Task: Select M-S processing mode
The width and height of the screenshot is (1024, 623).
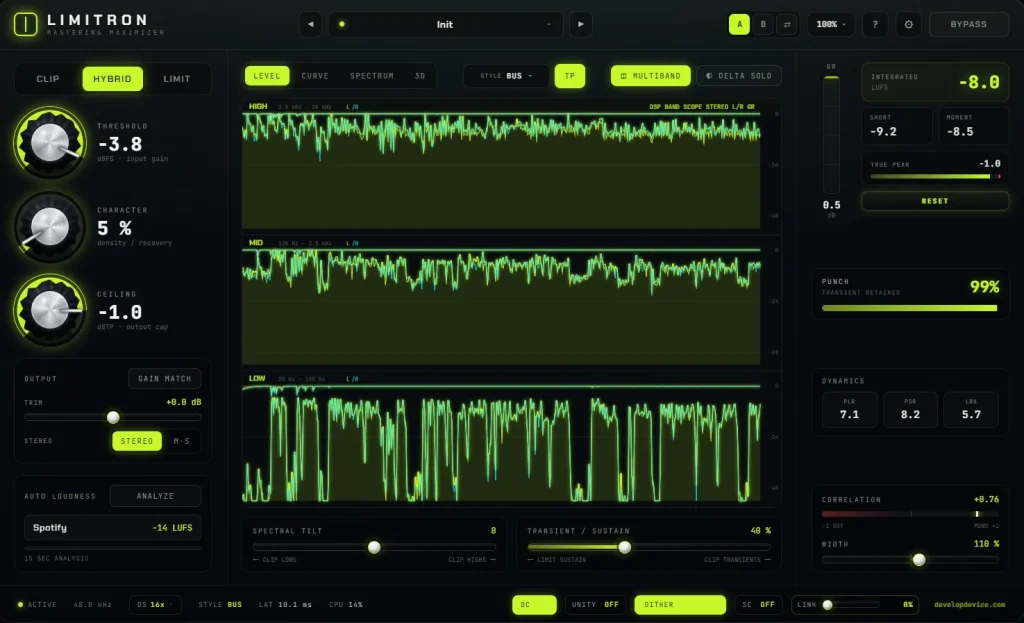Action: pyautogui.click(x=182, y=441)
